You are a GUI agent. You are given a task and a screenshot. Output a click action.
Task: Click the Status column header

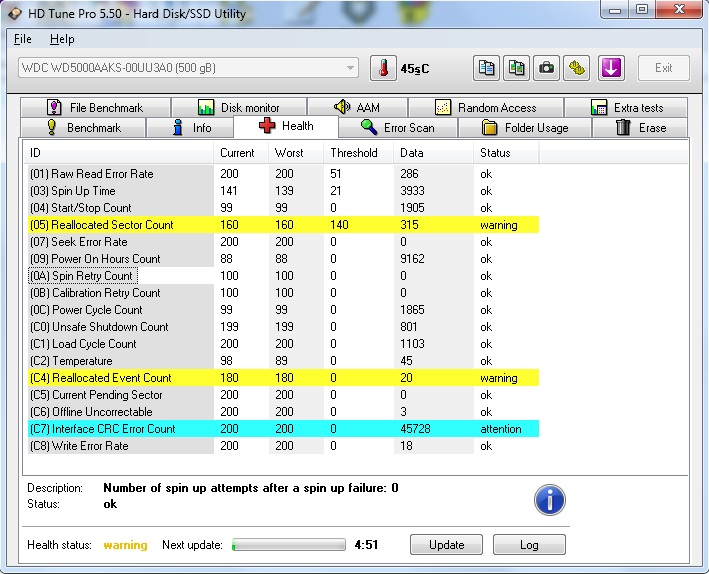506,153
